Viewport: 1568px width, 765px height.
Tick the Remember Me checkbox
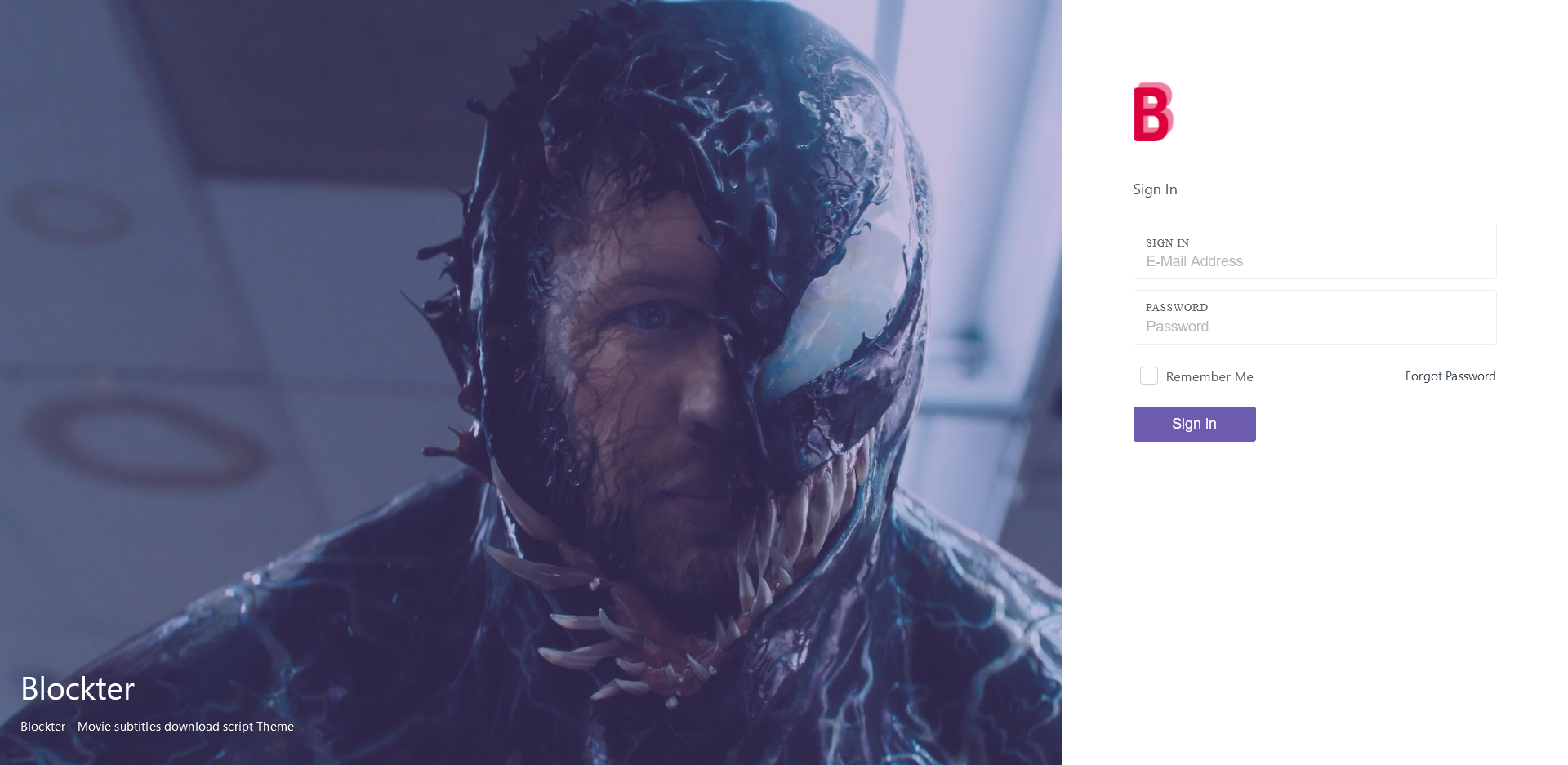pos(1149,376)
